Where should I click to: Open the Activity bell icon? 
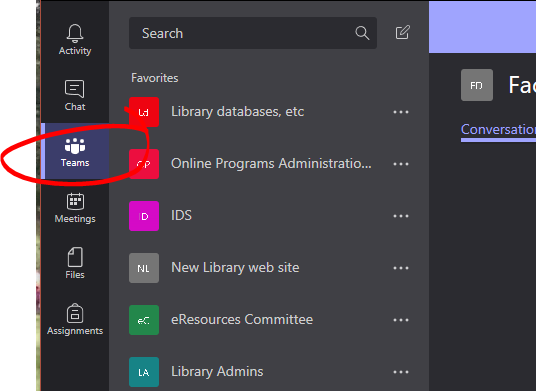click(x=75, y=33)
